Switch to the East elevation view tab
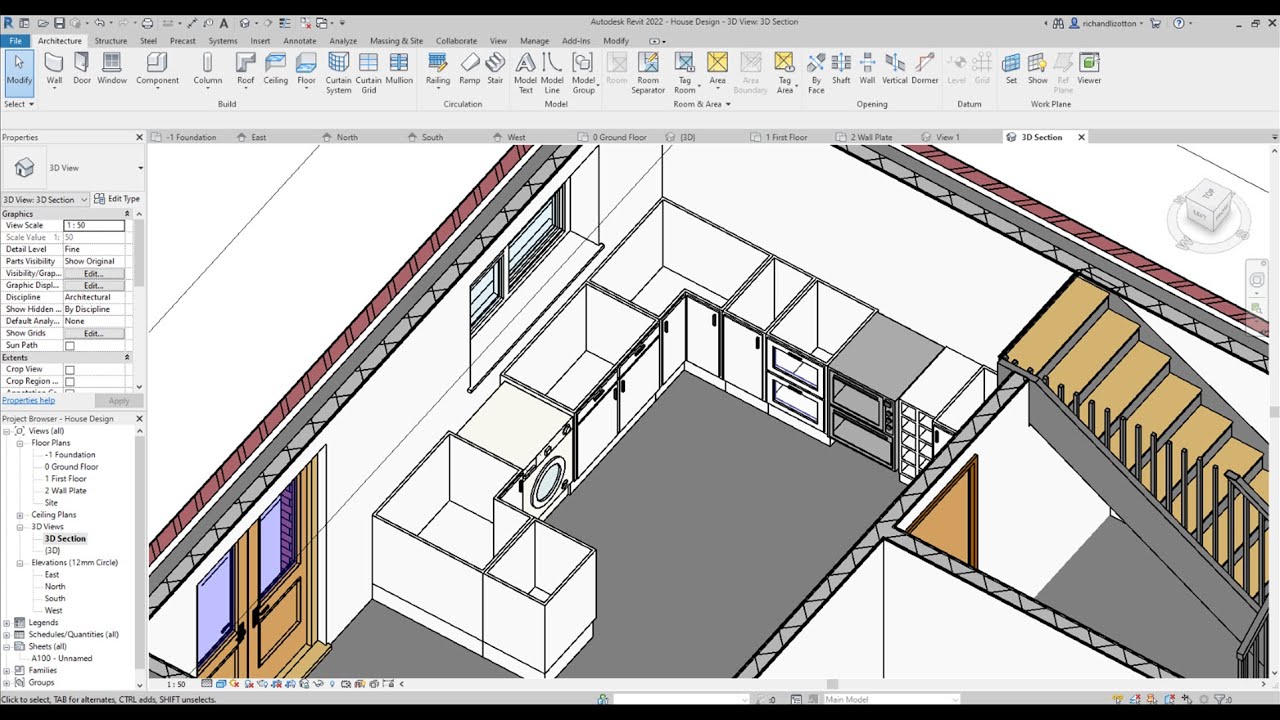 click(259, 137)
